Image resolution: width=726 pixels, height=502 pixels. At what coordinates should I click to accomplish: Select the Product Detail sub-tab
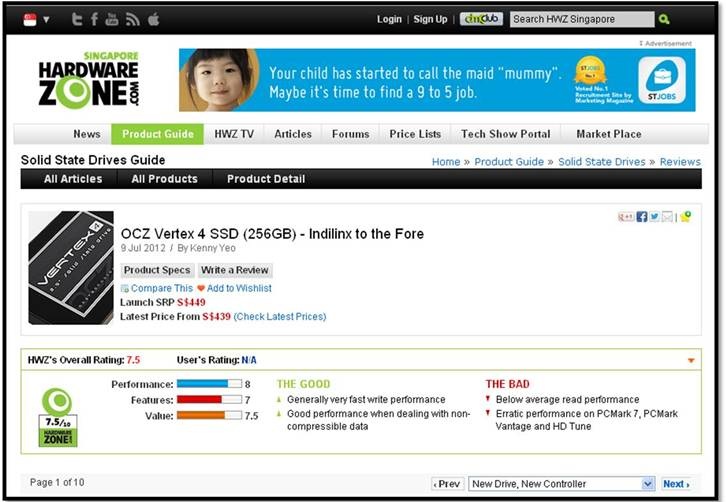coord(266,179)
